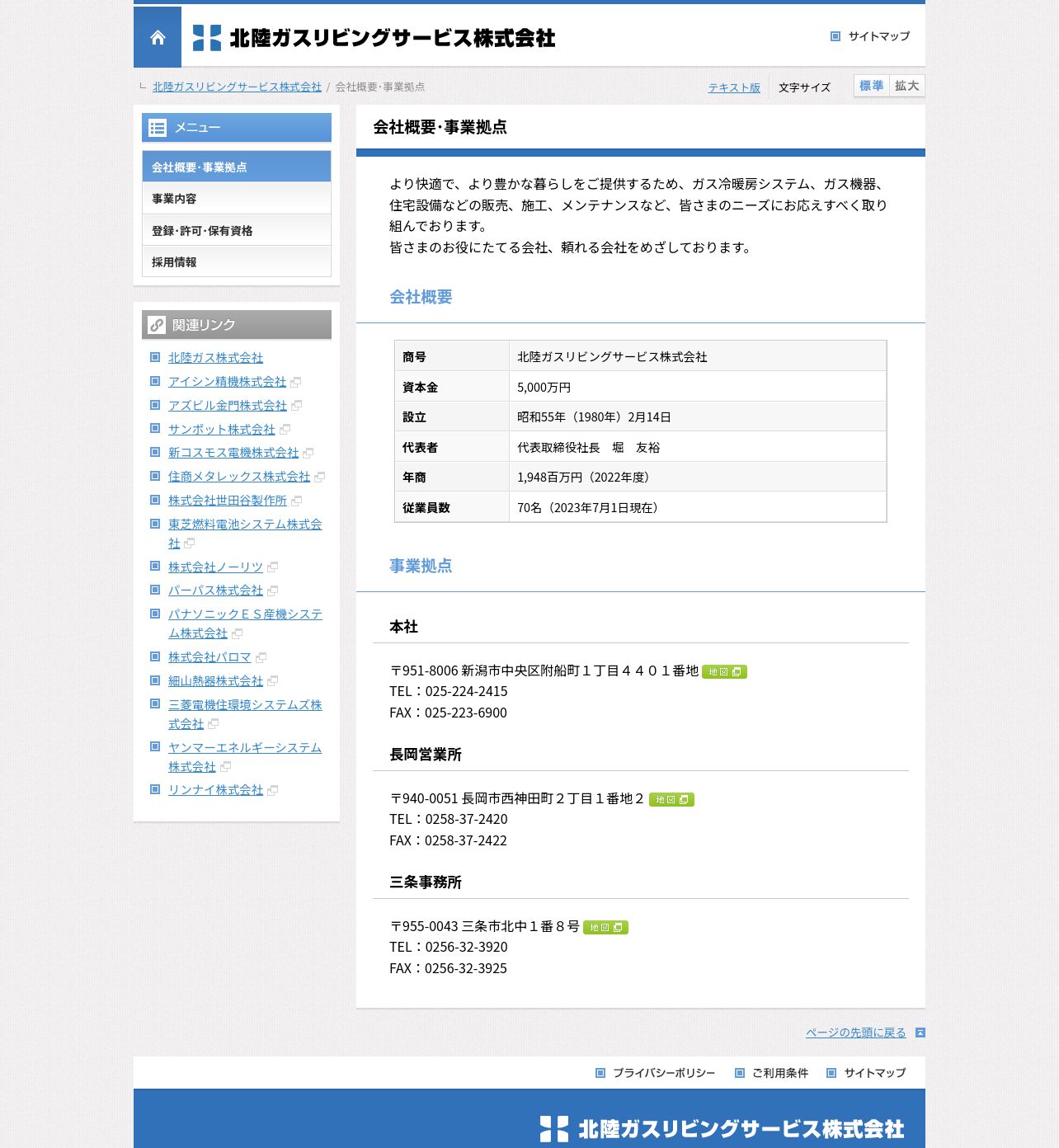Click external link icon next to パーパス株式会社
Screen dimensions: 1059x1148
click(x=273, y=591)
